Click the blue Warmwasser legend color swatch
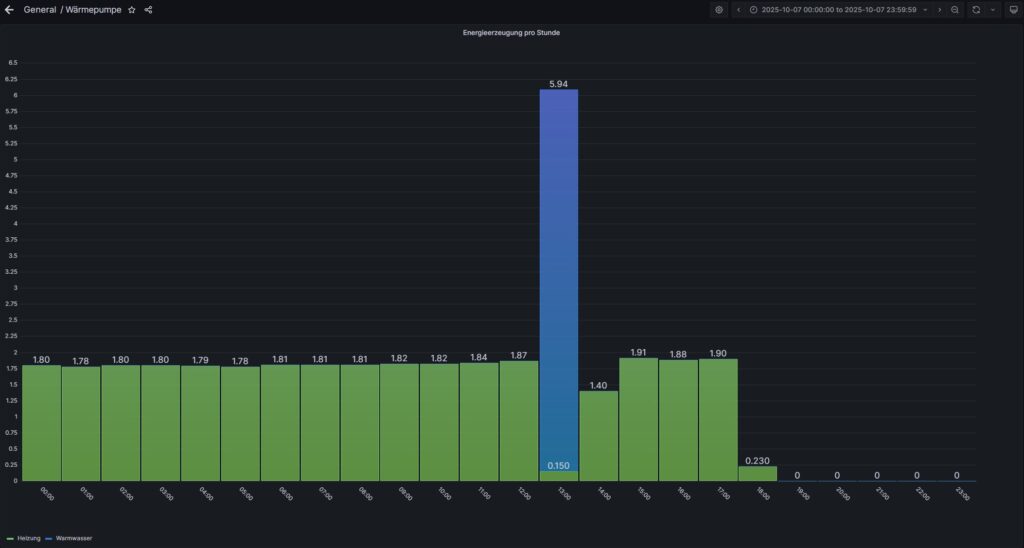Screen dimensions: 1024x548 49,538
